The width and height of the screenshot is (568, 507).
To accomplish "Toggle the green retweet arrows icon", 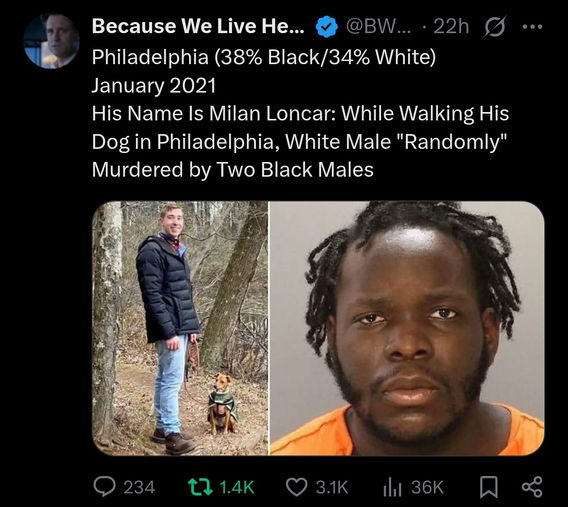I will [200, 487].
